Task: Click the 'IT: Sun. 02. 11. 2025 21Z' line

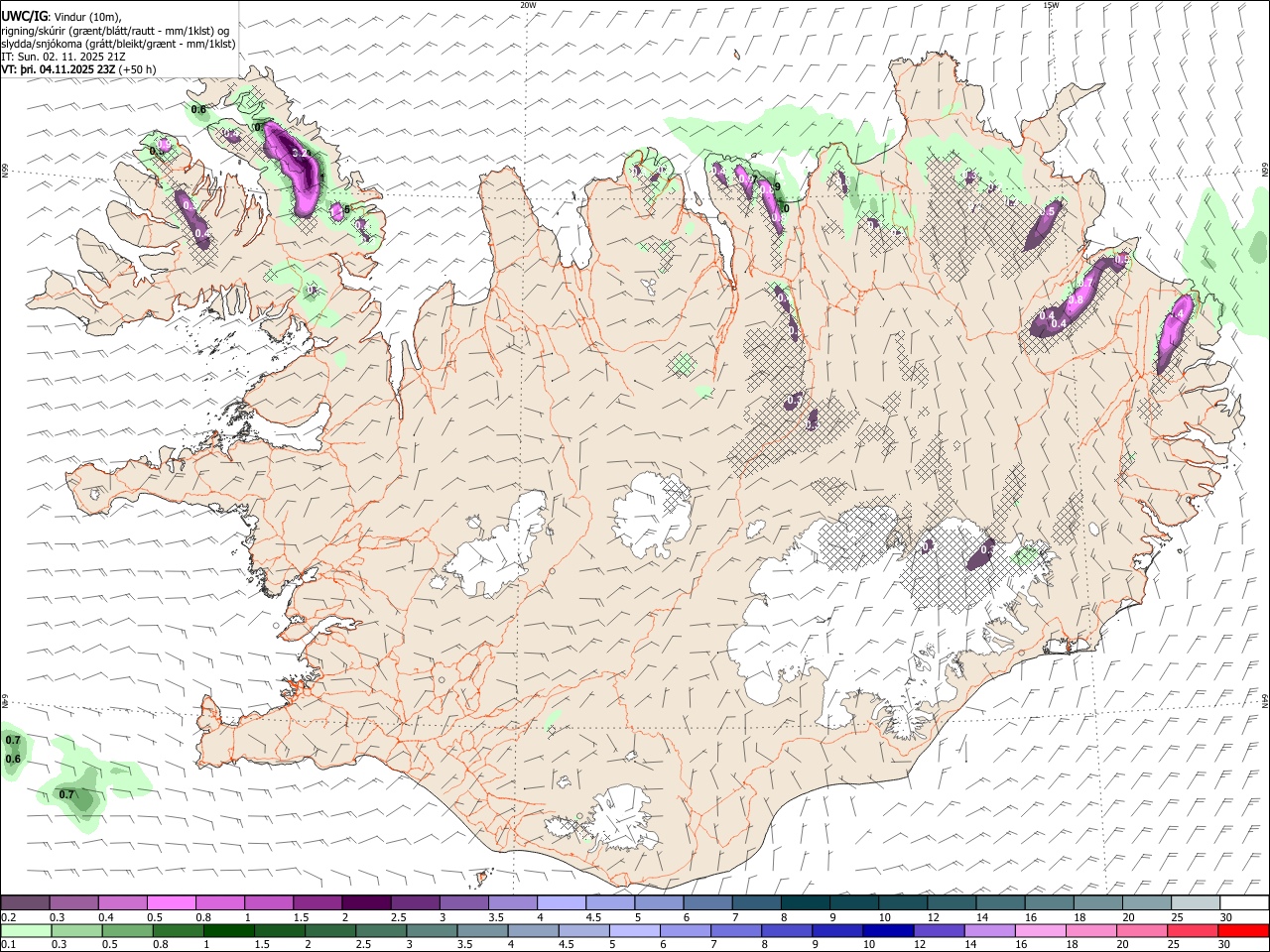Action: point(63,57)
